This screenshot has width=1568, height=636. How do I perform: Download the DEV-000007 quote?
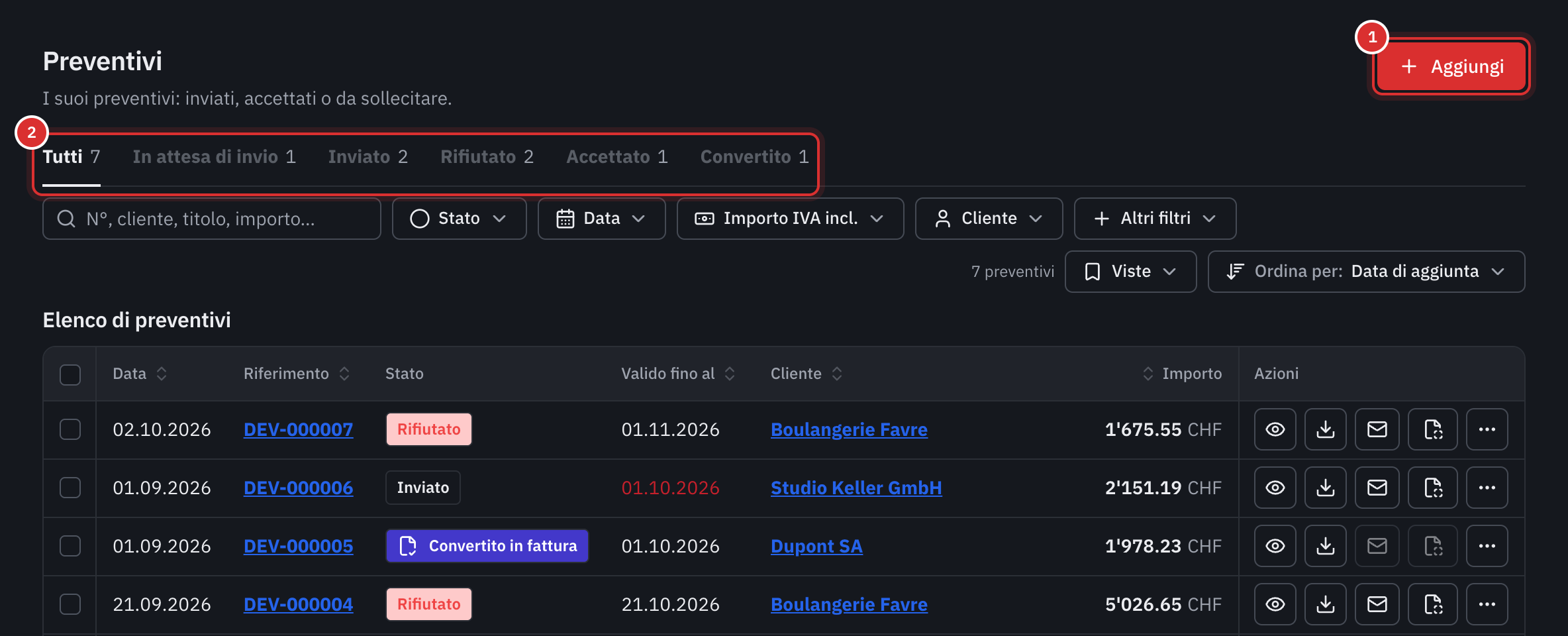[1325, 429]
